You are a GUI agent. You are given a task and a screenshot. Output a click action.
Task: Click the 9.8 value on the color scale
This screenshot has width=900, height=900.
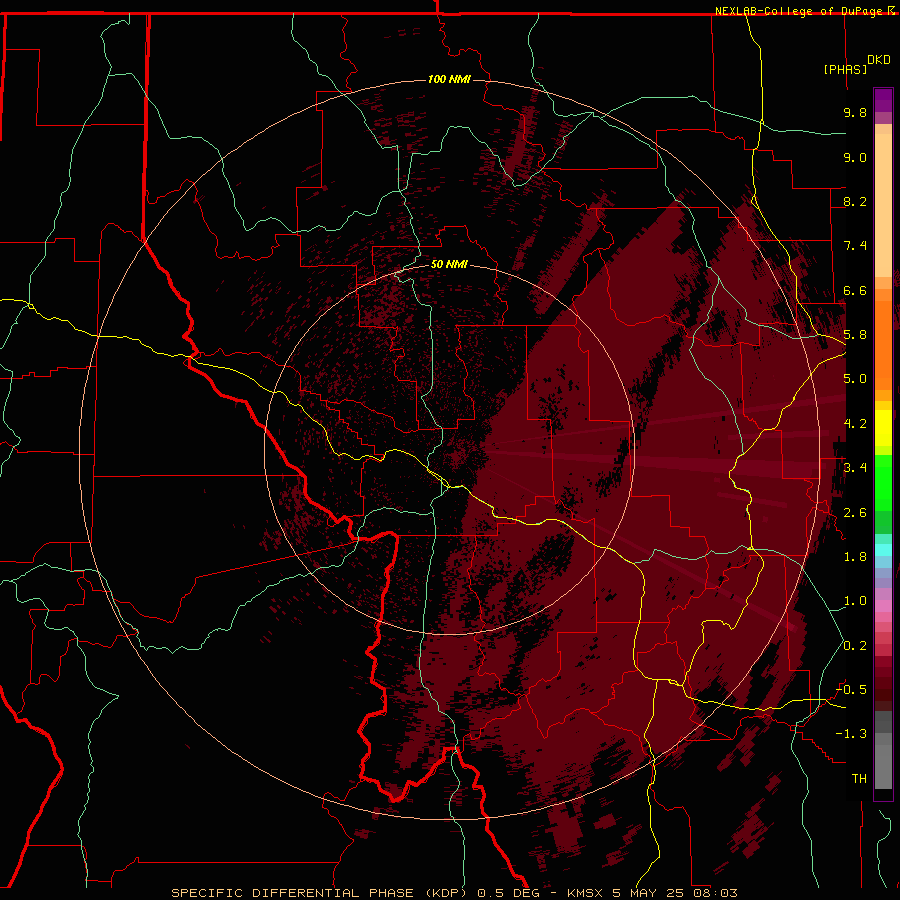click(855, 112)
